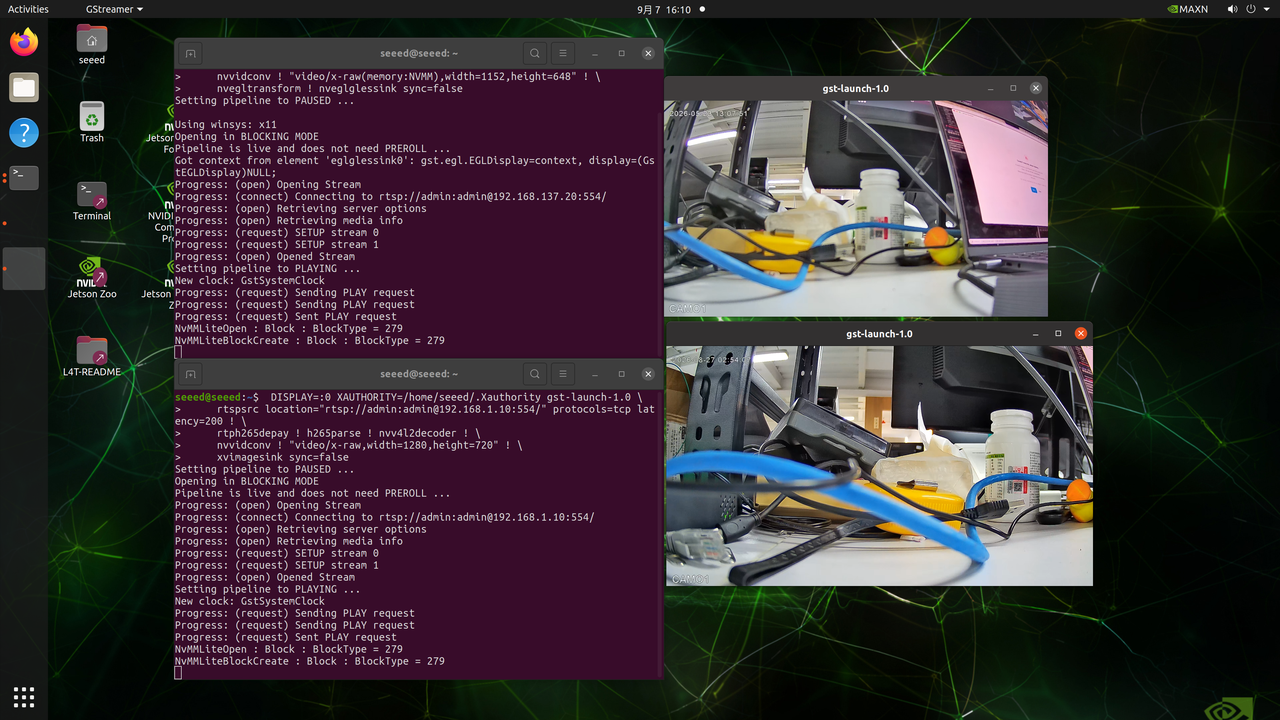This screenshot has height=720, width=1280.
Task: Click lower gst-launch-1.0 video window
Action: point(879,465)
